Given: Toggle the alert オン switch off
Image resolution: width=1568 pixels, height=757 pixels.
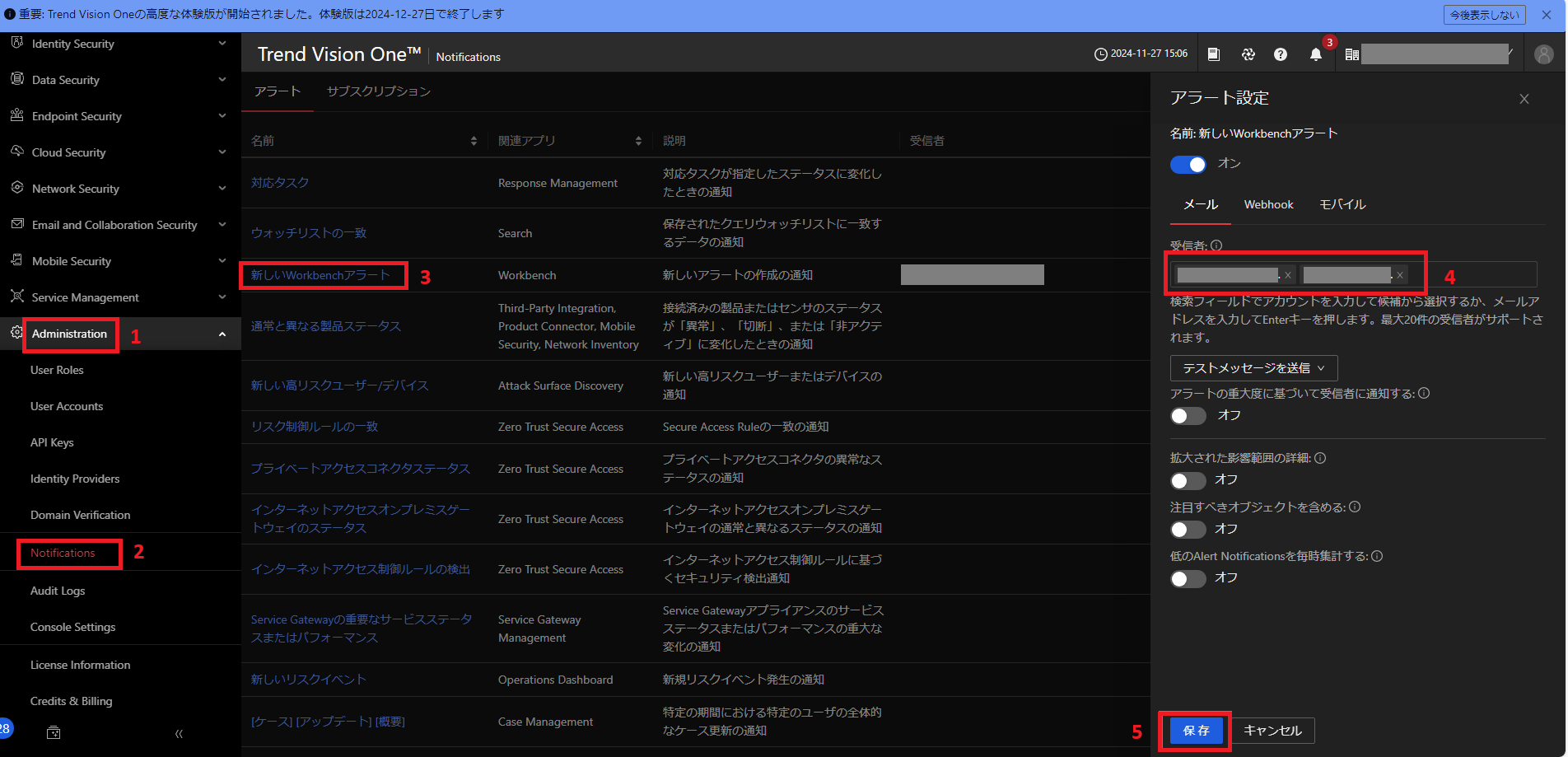Looking at the screenshot, I should pyautogui.click(x=1188, y=165).
